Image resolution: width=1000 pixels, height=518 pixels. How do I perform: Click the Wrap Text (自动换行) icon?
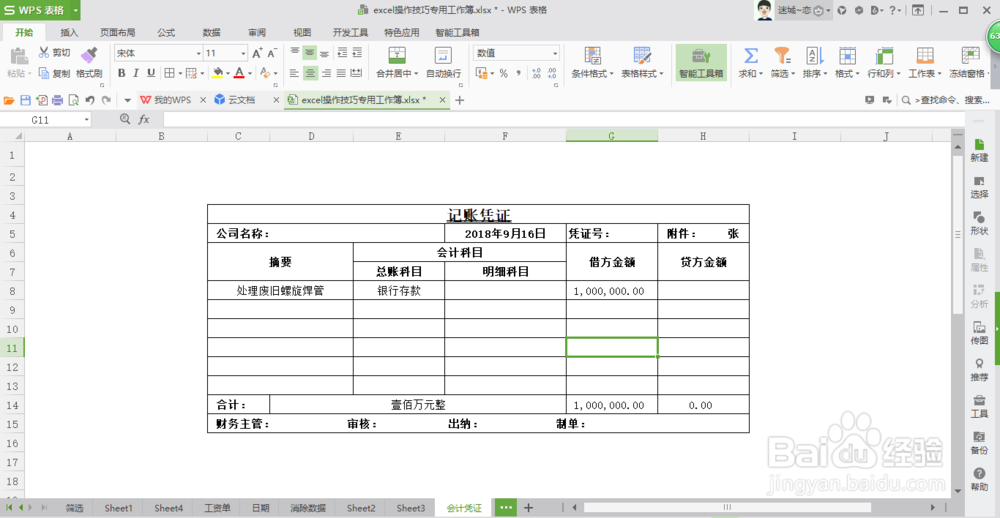(x=443, y=55)
